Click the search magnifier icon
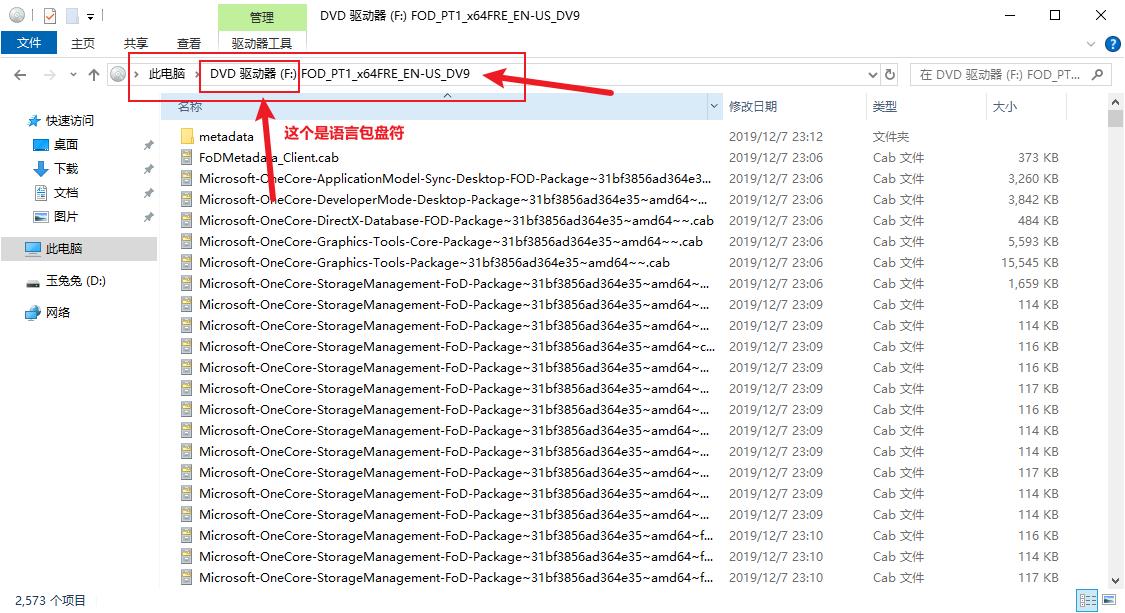 pos(1097,74)
